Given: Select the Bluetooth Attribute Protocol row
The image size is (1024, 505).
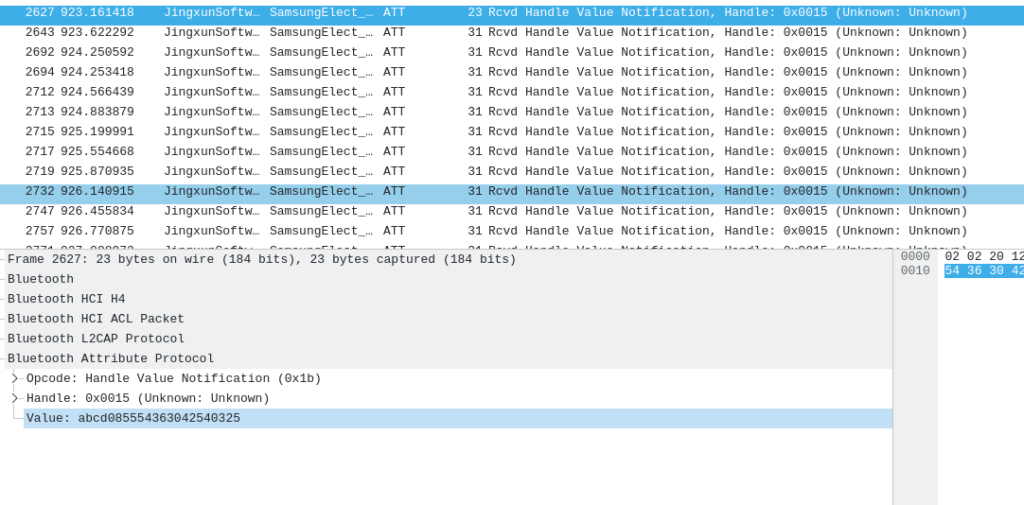Looking at the screenshot, I should (110, 359).
